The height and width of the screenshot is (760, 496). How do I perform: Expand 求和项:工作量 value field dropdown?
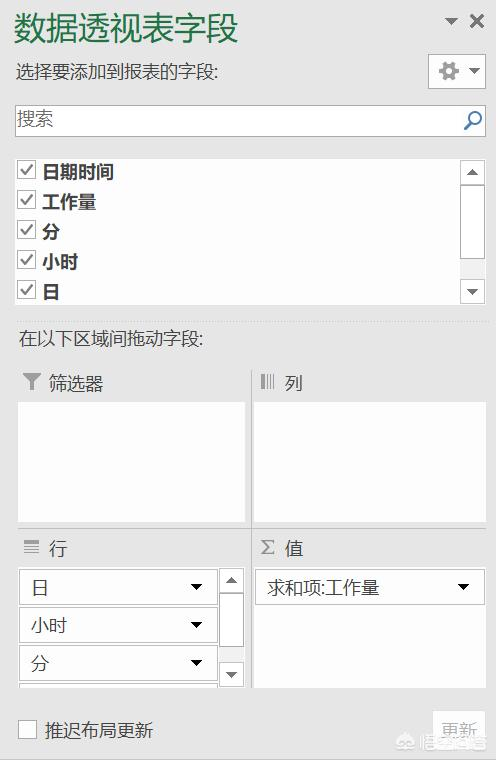click(464, 587)
